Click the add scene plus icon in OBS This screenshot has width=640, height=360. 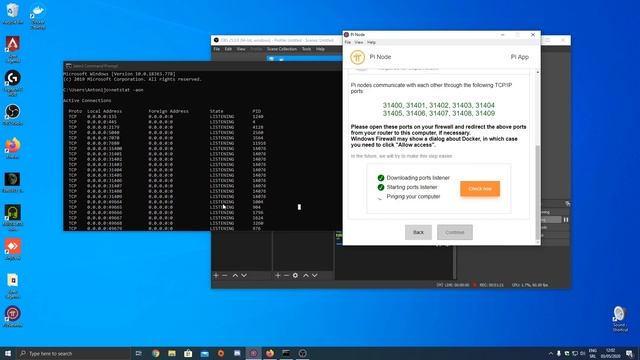[216, 276]
